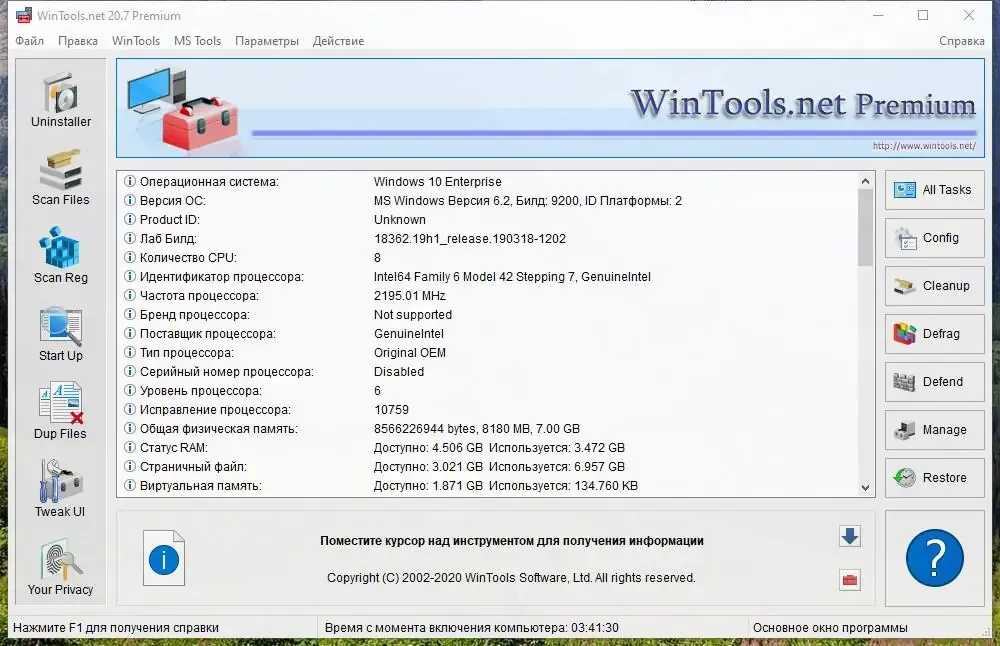
Task: Open the Uninstaller tool
Action: 61,99
